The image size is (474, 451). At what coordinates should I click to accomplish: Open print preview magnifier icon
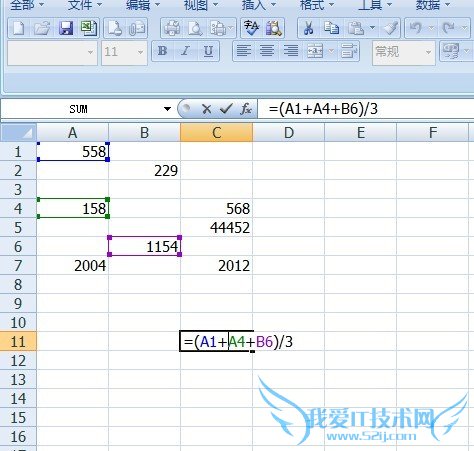click(195, 28)
